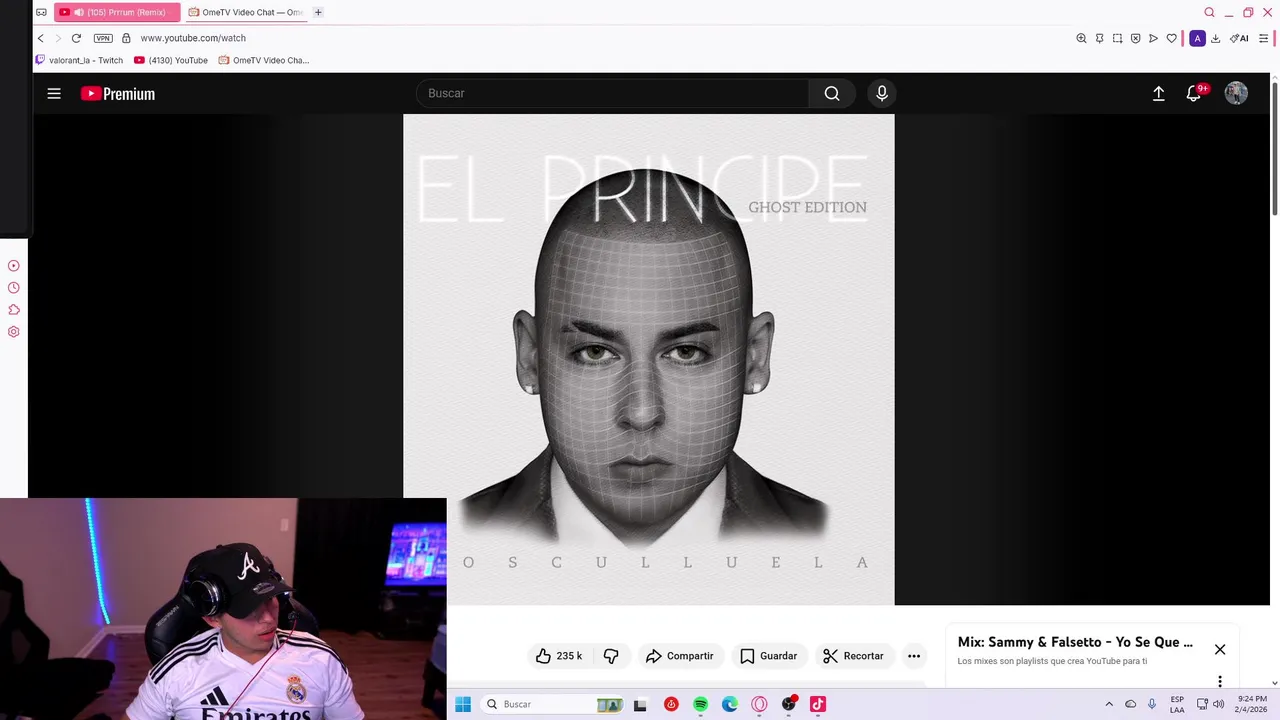
Task: Open the pink TikTok taskbar app
Action: point(818,704)
